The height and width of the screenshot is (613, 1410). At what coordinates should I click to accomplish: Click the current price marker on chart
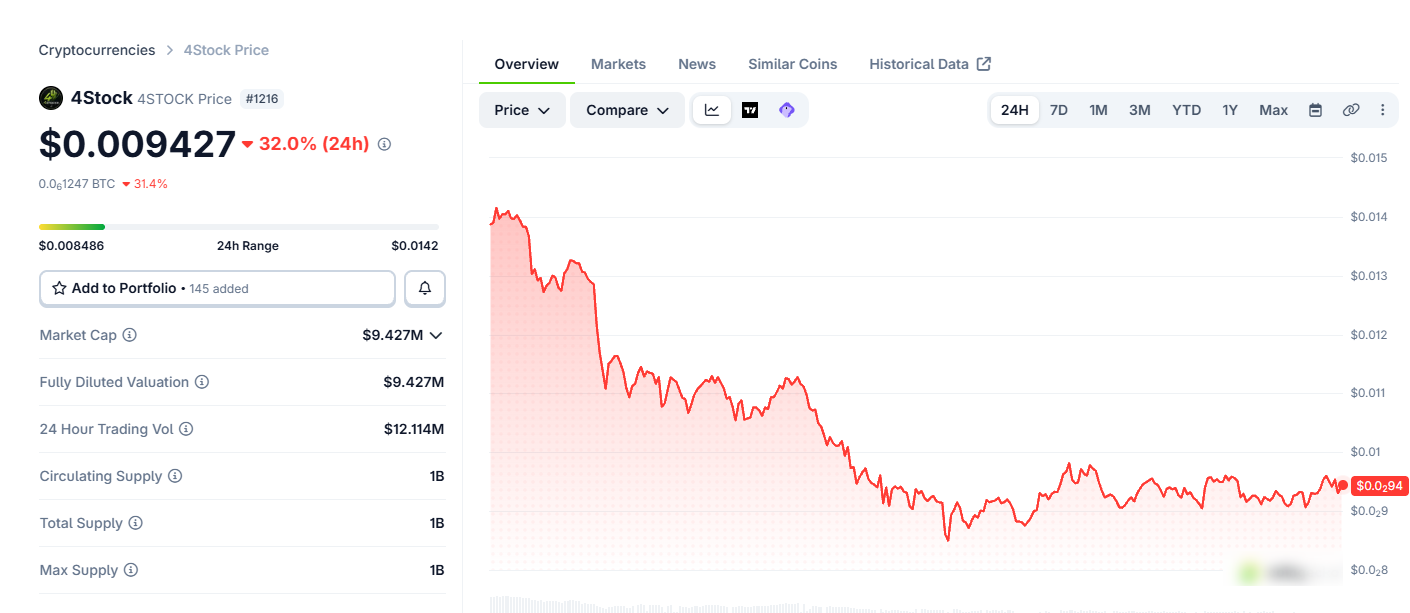coord(1380,486)
